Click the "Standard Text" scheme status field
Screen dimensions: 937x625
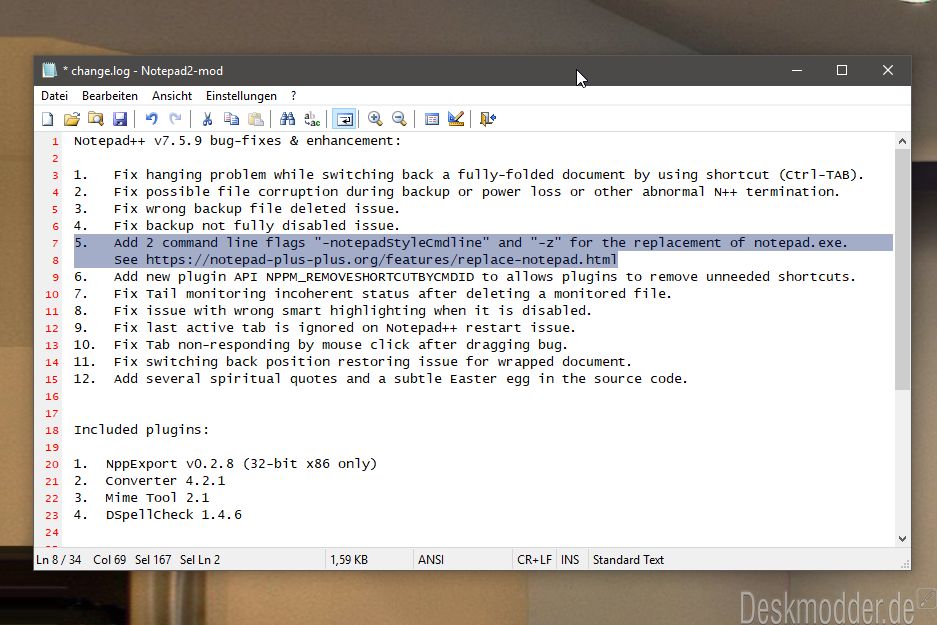(628, 560)
